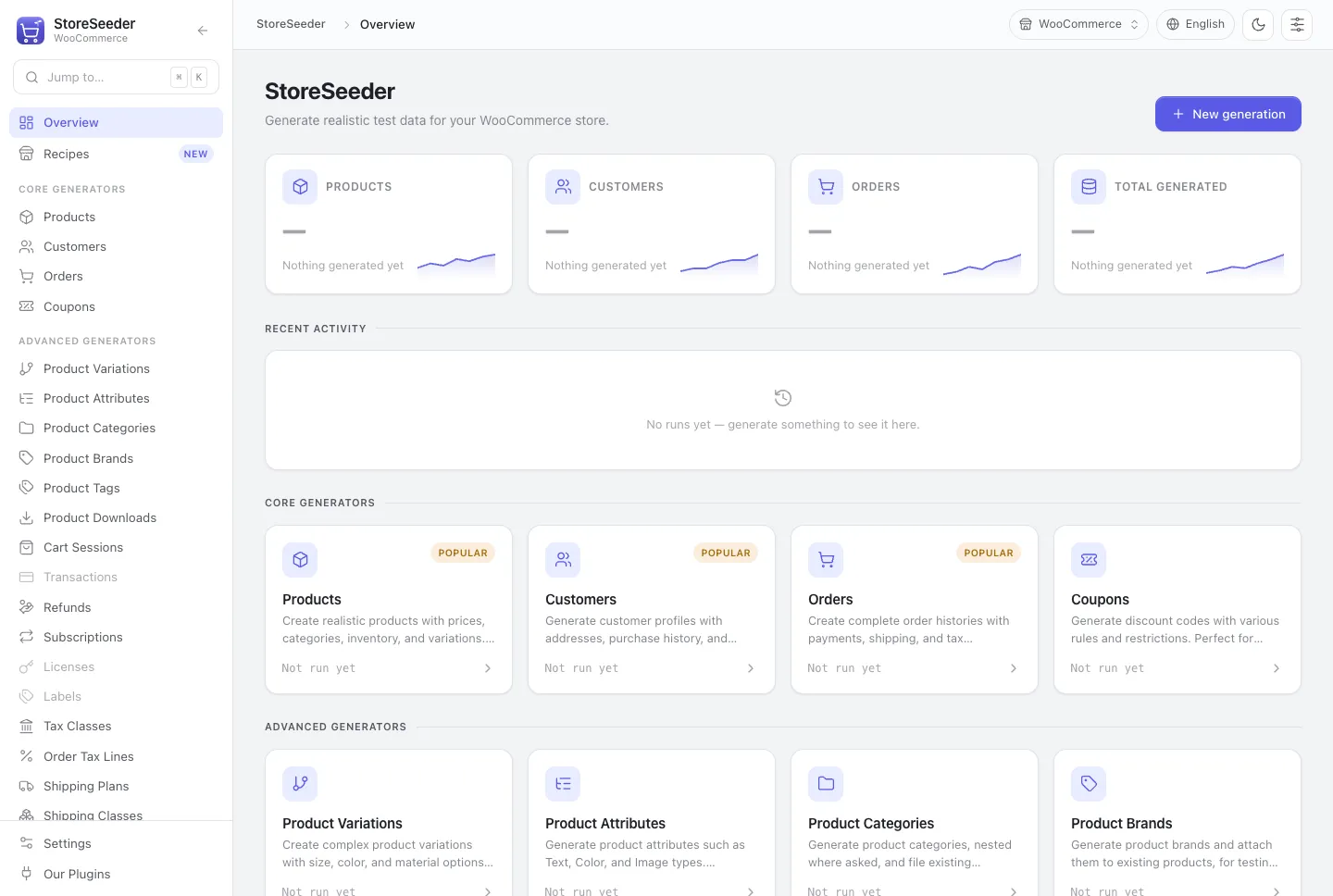Open the display settings sliders icon

tap(1297, 24)
